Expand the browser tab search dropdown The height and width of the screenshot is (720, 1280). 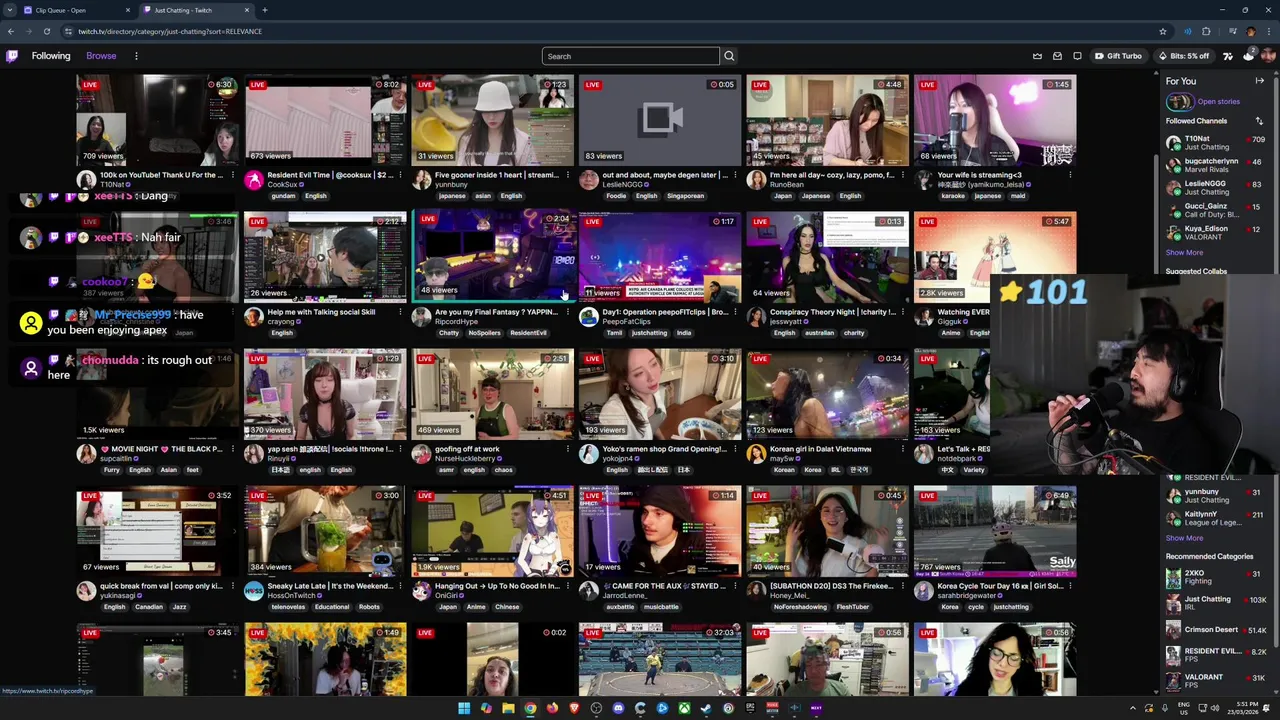[9, 10]
